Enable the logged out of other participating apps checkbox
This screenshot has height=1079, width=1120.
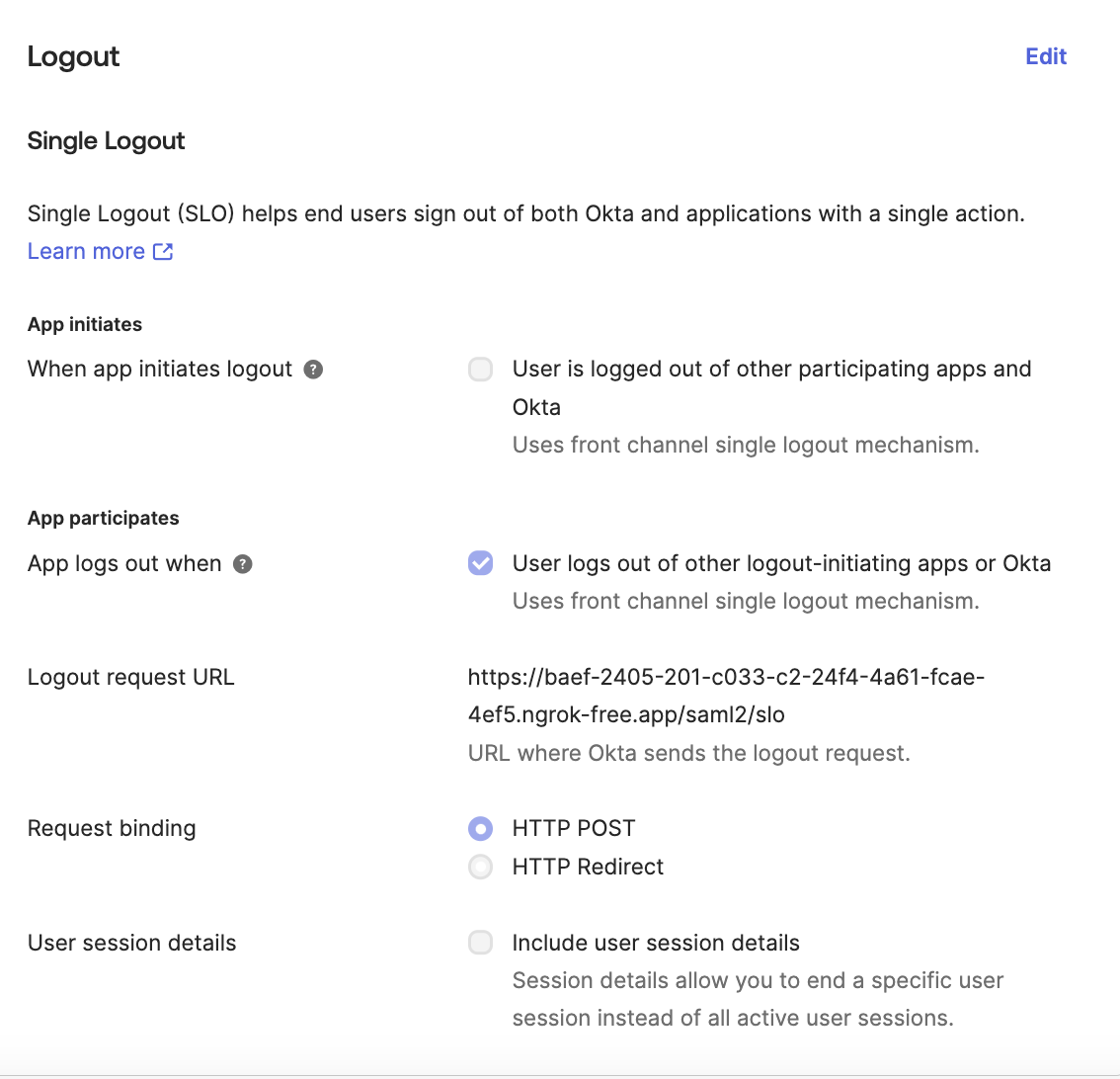[x=480, y=370]
